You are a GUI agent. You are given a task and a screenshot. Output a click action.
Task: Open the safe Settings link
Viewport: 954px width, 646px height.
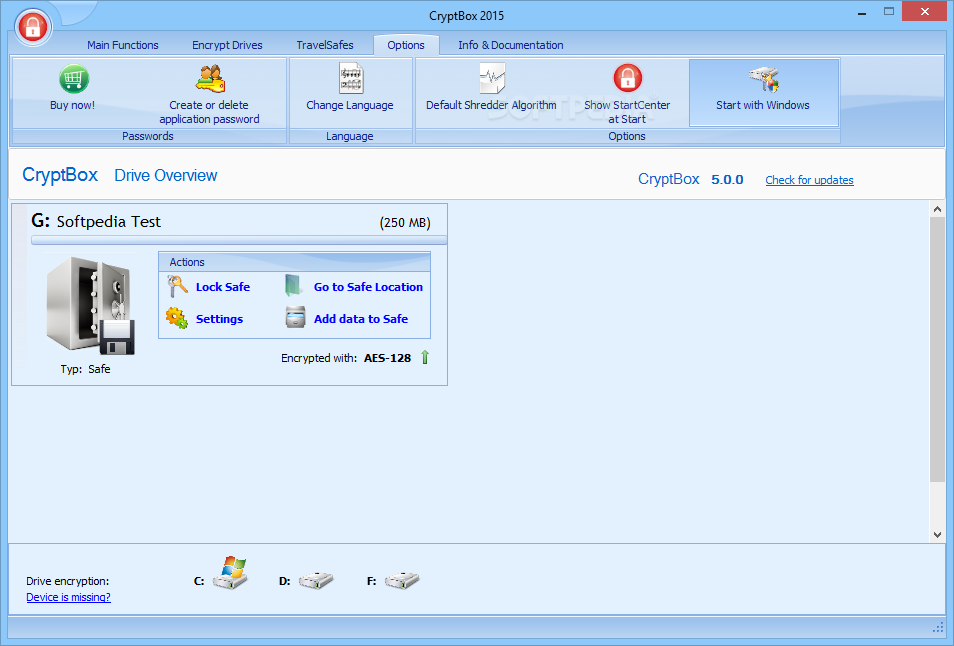point(219,319)
